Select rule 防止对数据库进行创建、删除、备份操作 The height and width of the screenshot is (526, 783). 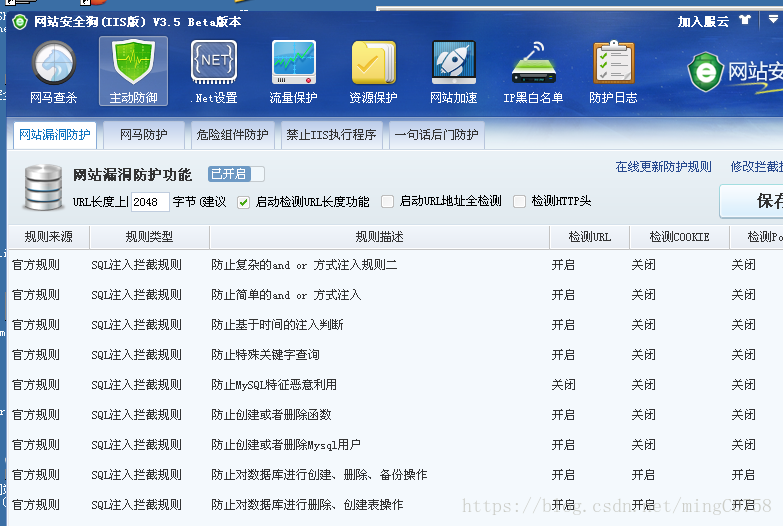319,475
